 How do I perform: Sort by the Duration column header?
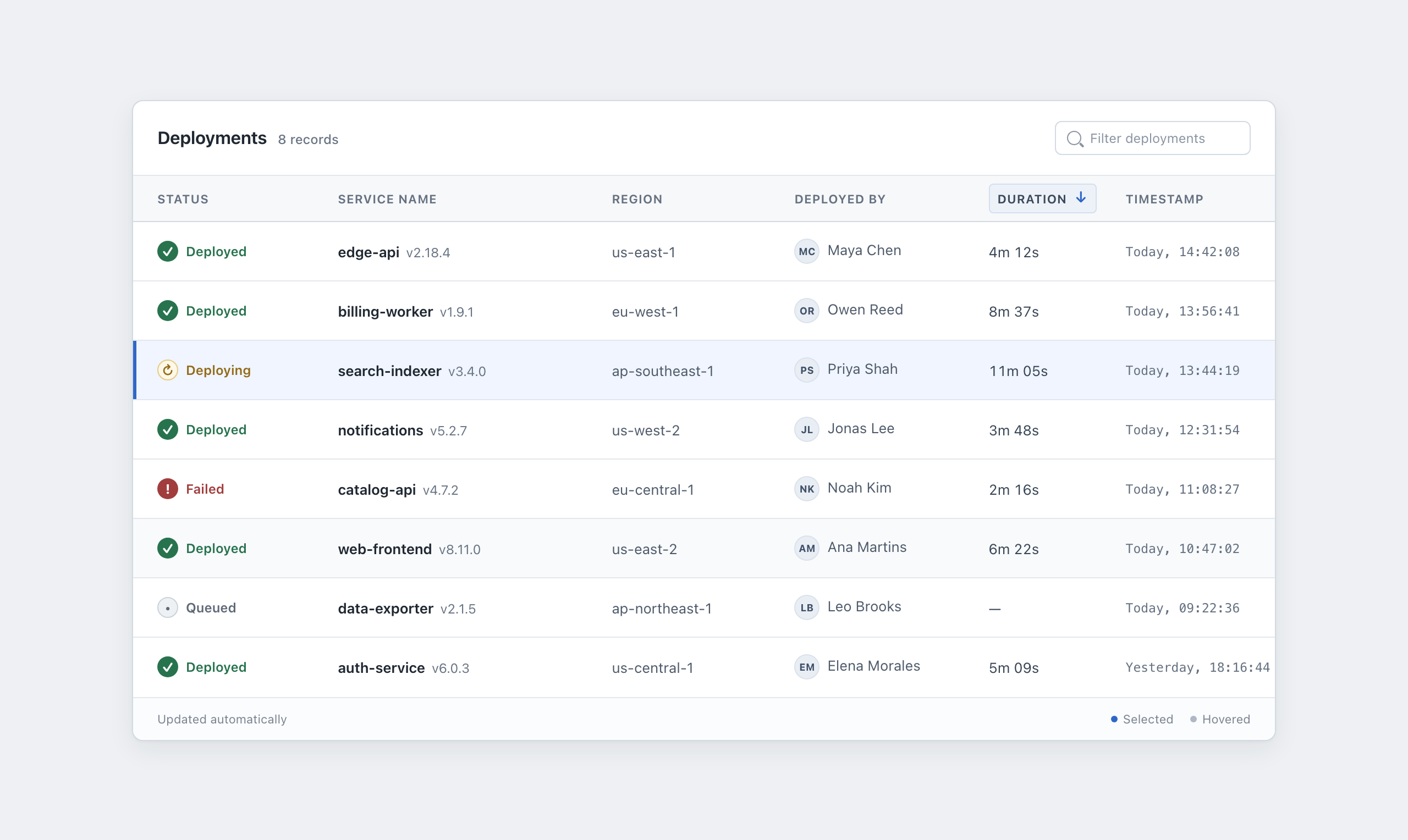pos(1042,198)
